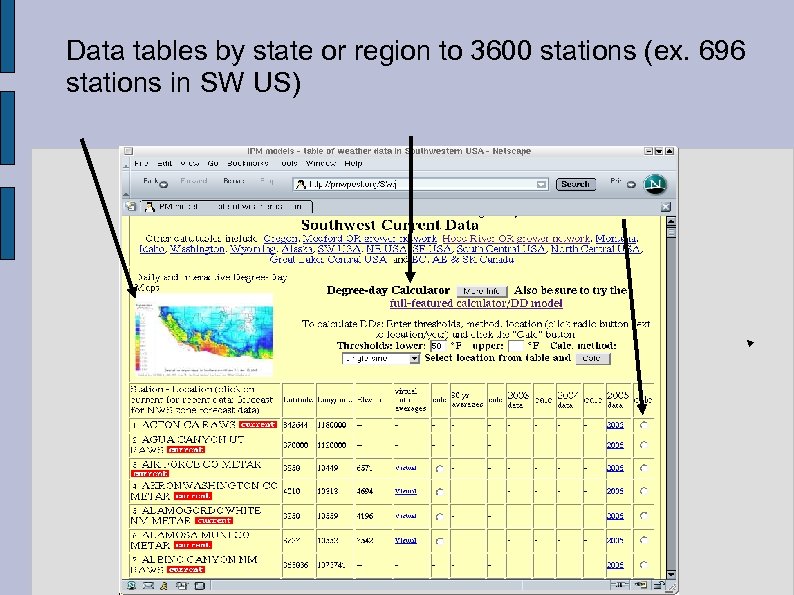The width and height of the screenshot is (794, 595).
Task: Close the current tab with X icon
Action: click(666, 207)
